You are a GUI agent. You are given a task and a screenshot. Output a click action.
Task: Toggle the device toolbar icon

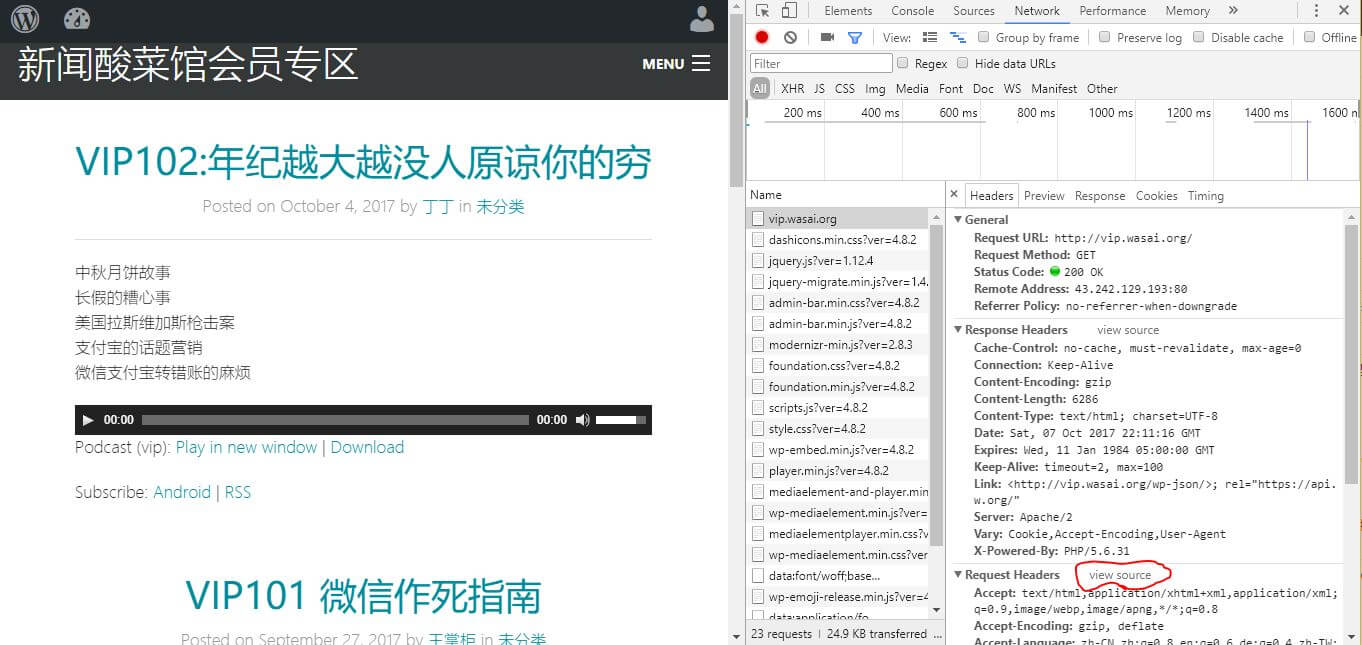coord(789,11)
